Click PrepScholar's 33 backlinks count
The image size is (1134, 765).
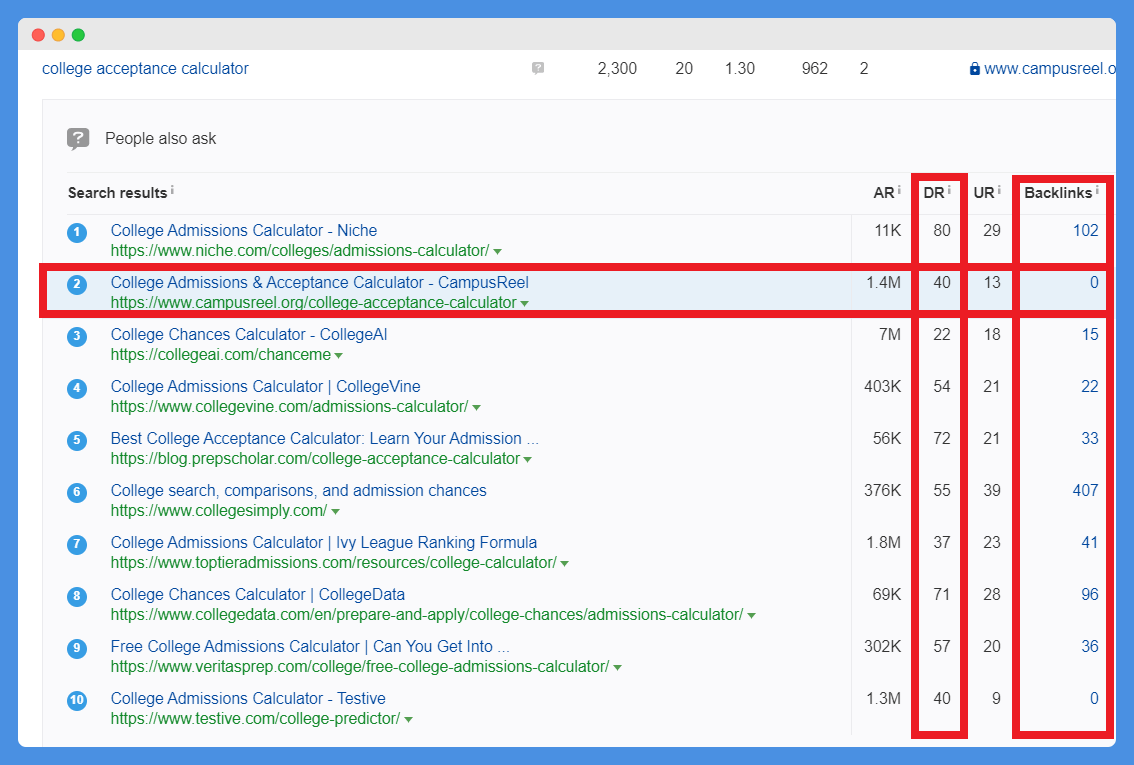click(1090, 439)
